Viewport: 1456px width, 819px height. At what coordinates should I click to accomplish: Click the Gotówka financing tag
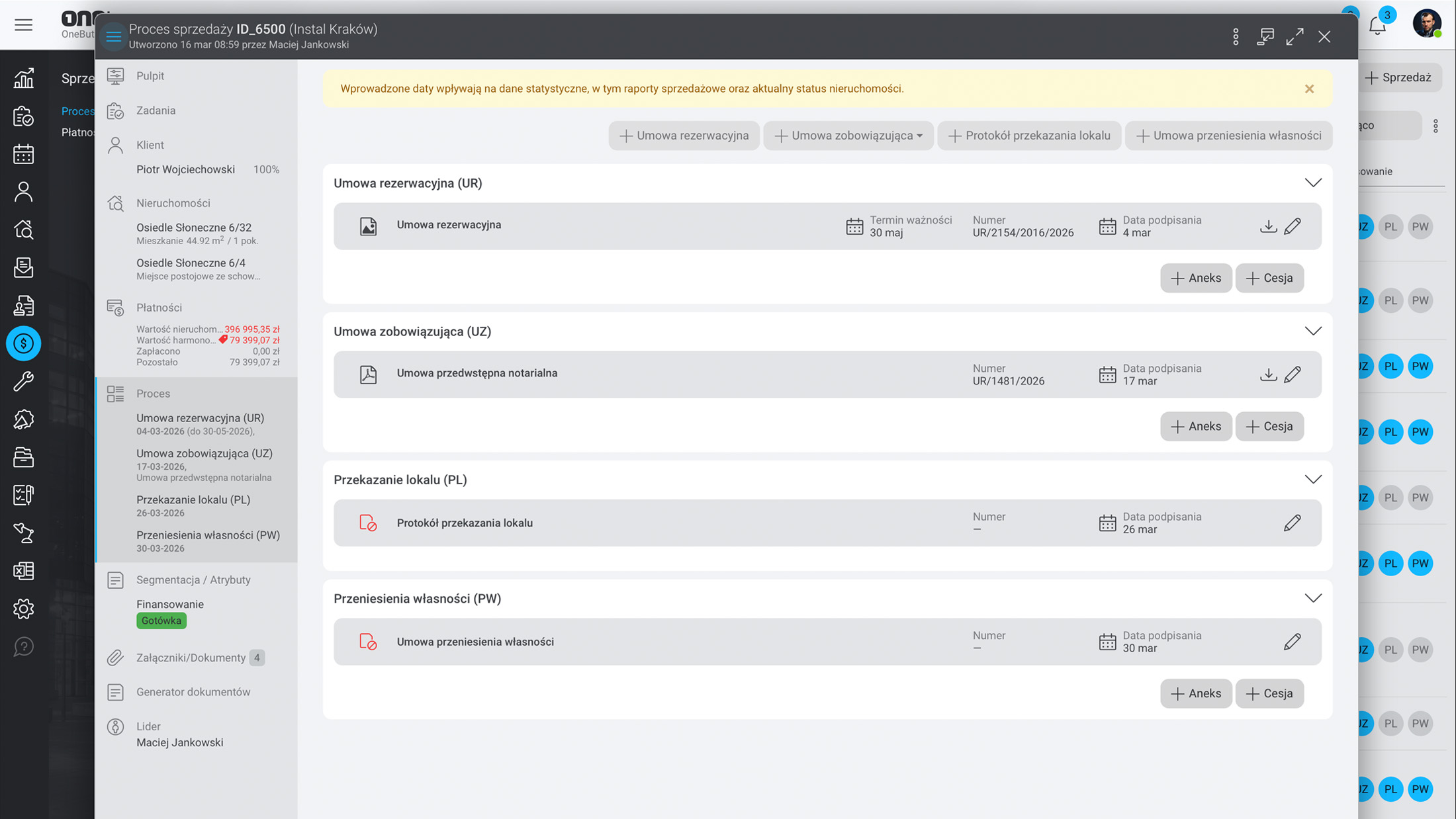[x=161, y=621]
